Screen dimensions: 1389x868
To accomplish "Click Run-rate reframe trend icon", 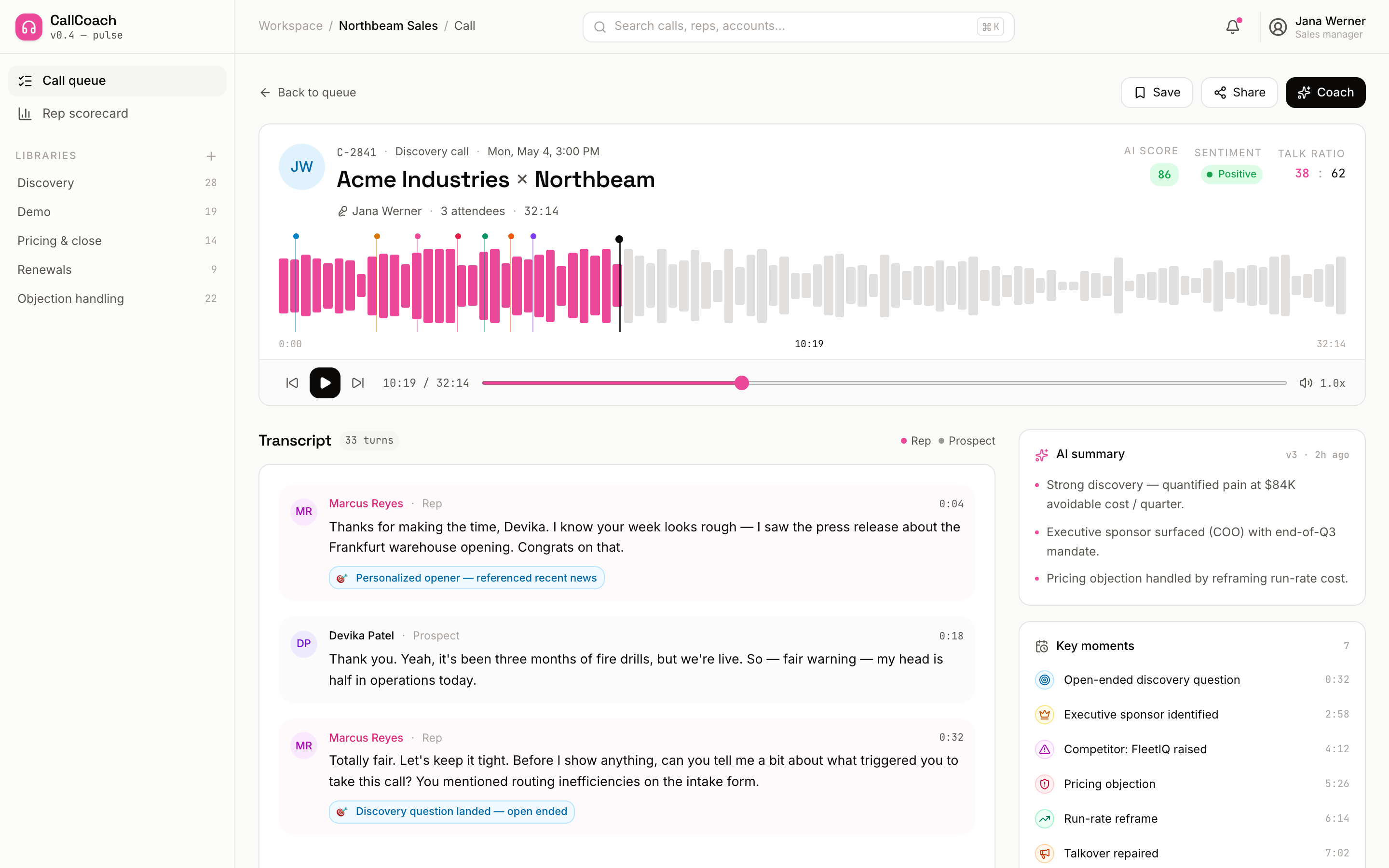I will 1045,819.
